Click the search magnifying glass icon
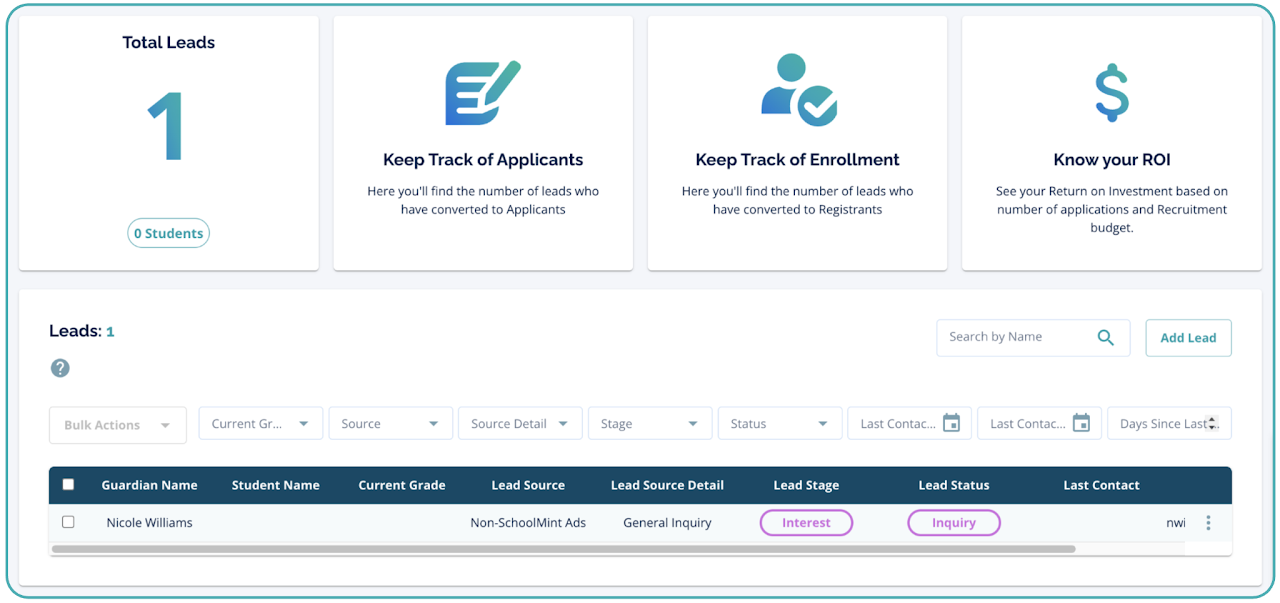The height and width of the screenshot is (603, 1280). click(x=1105, y=338)
